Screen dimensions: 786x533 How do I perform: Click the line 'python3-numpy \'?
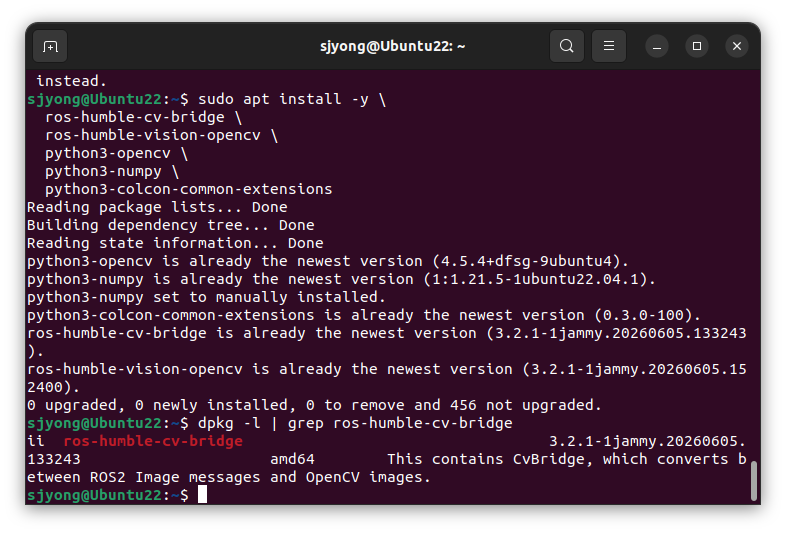pos(112,171)
